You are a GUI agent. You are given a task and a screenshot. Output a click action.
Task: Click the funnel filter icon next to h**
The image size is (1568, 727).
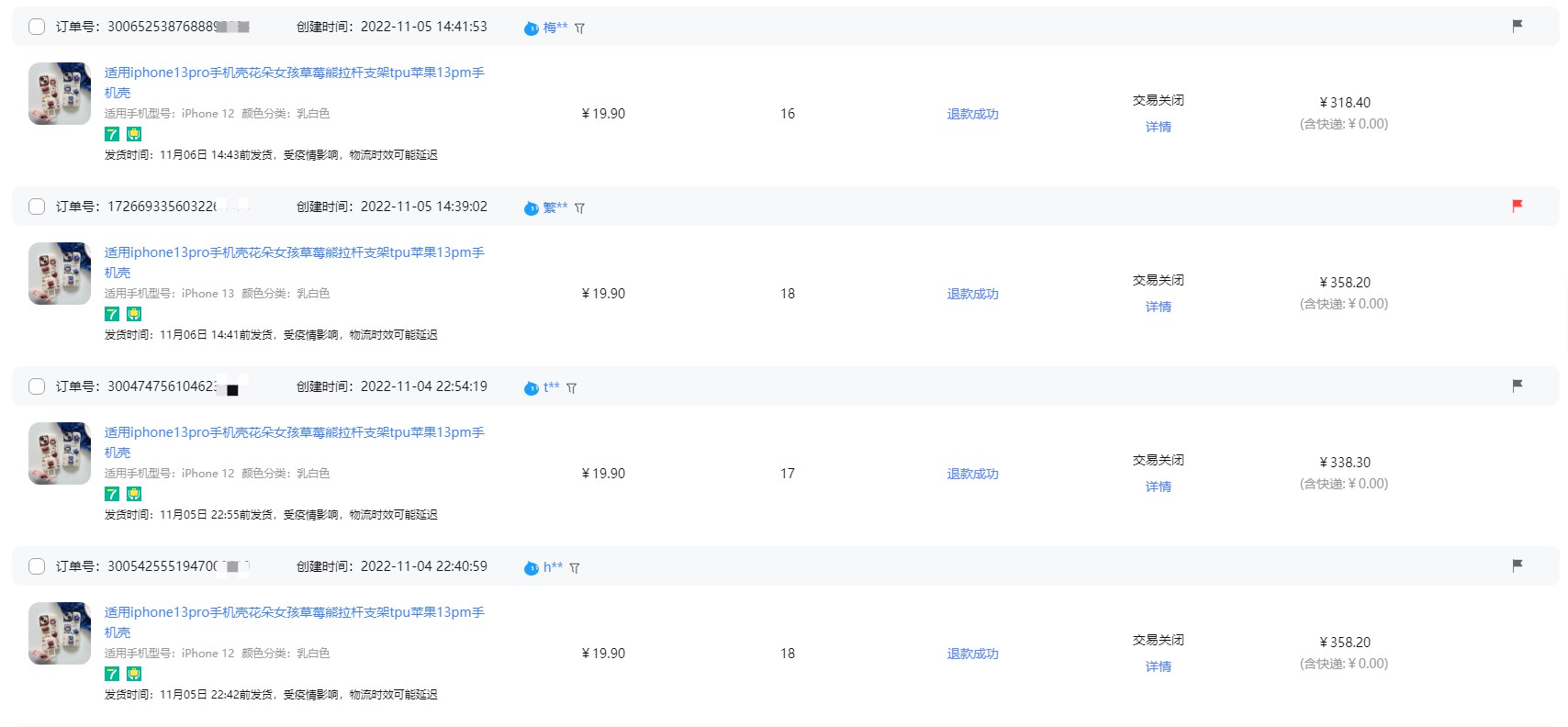[575, 568]
